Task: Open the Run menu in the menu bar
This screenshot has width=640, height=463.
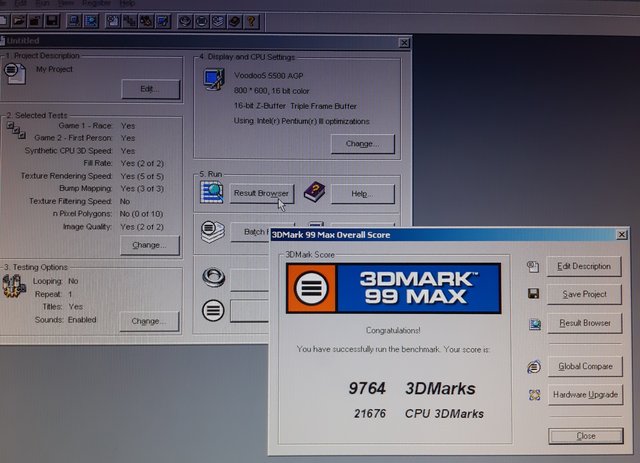Action: coord(42,3)
